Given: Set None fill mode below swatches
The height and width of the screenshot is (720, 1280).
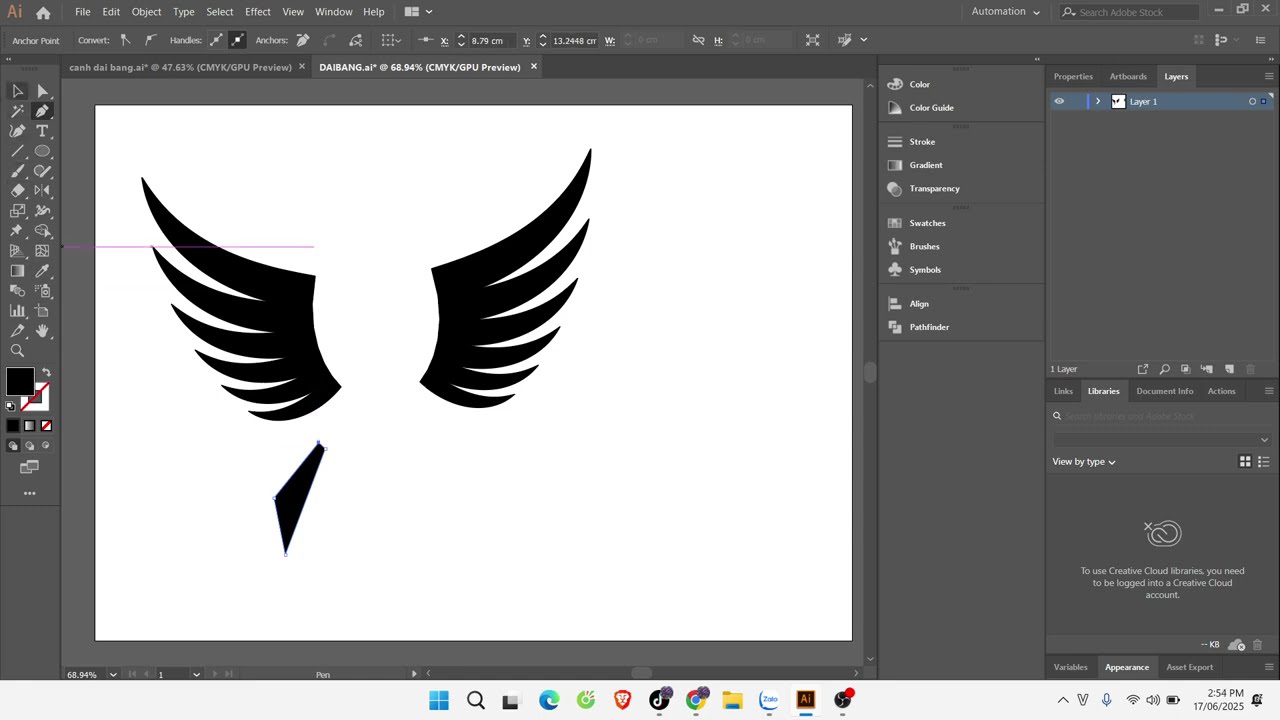Looking at the screenshot, I should pos(46,426).
